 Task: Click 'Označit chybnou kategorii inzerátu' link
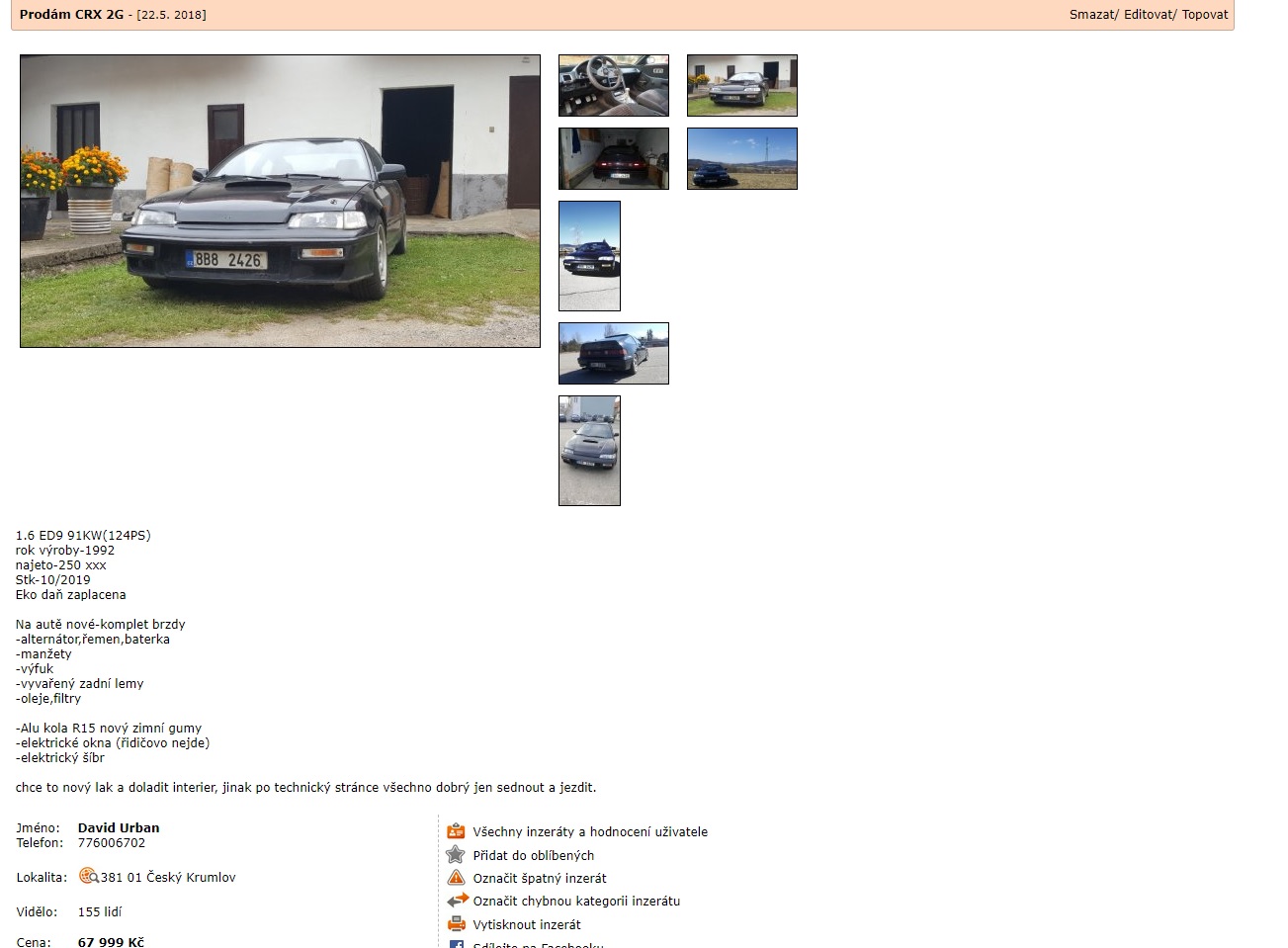[x=576, y=902]
